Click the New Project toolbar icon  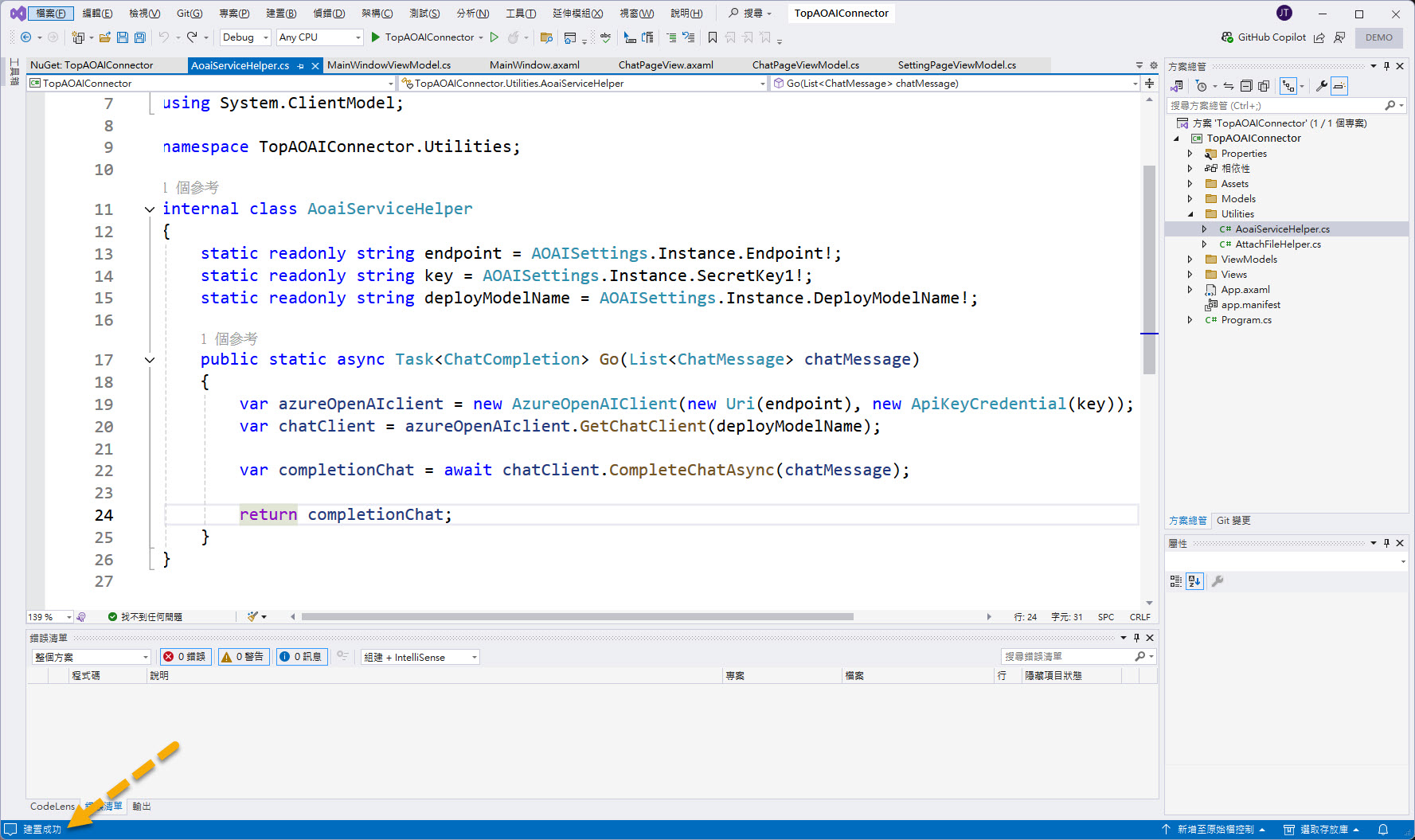(x=78, y=37)
